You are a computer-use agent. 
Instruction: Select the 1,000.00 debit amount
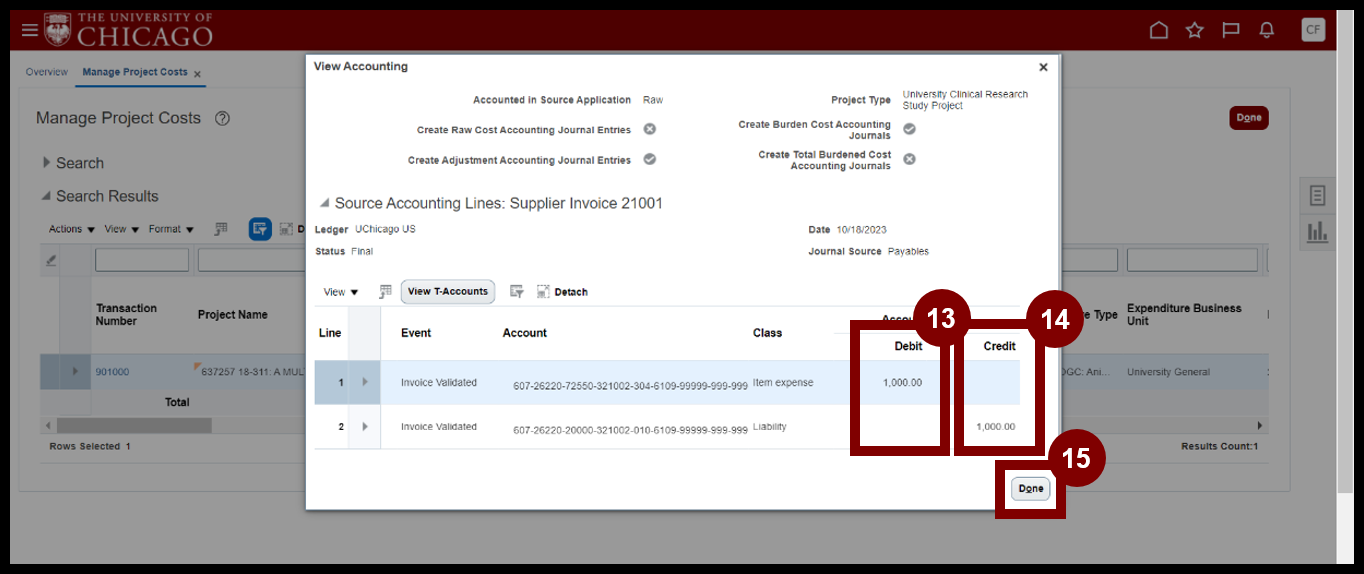(903, 382)
